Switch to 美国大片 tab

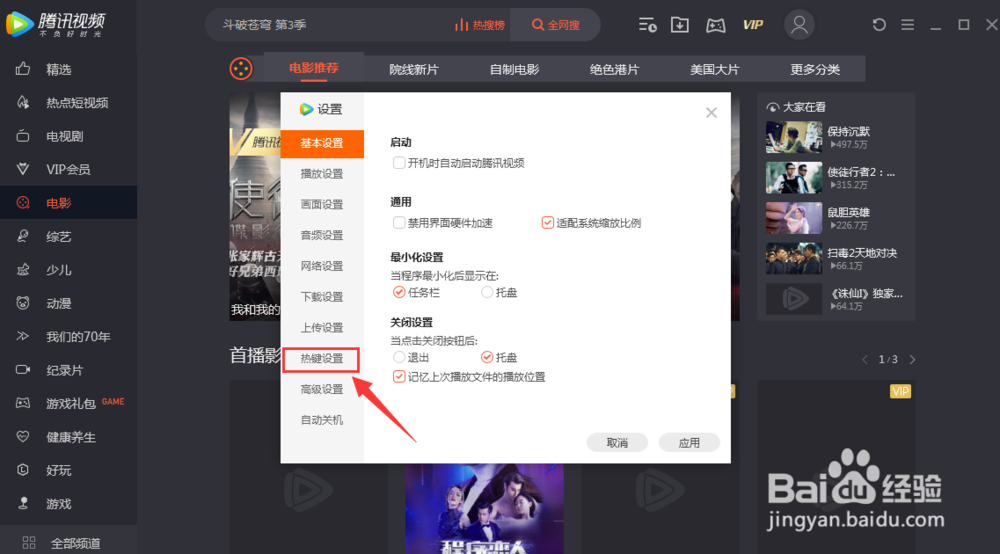[714, 69]
